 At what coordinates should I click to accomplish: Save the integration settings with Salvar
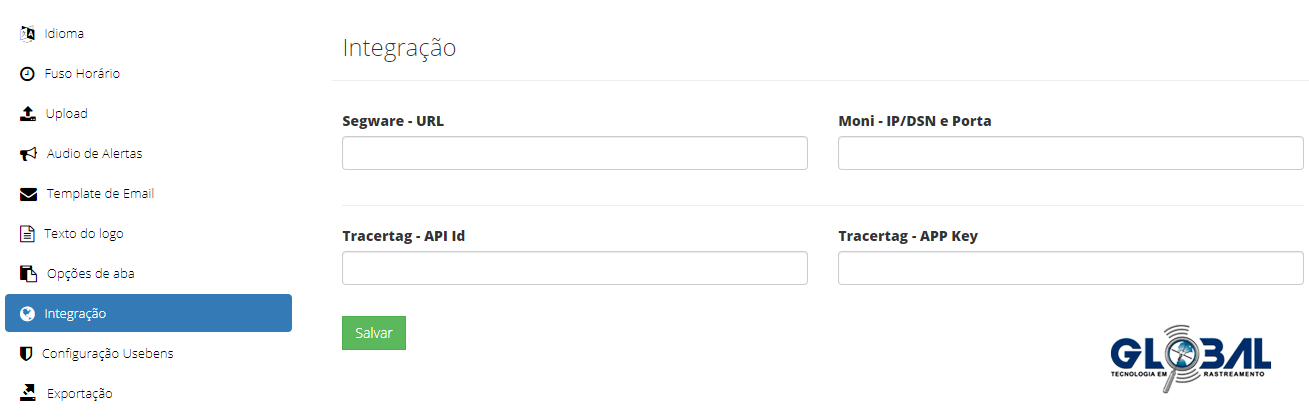374,333
